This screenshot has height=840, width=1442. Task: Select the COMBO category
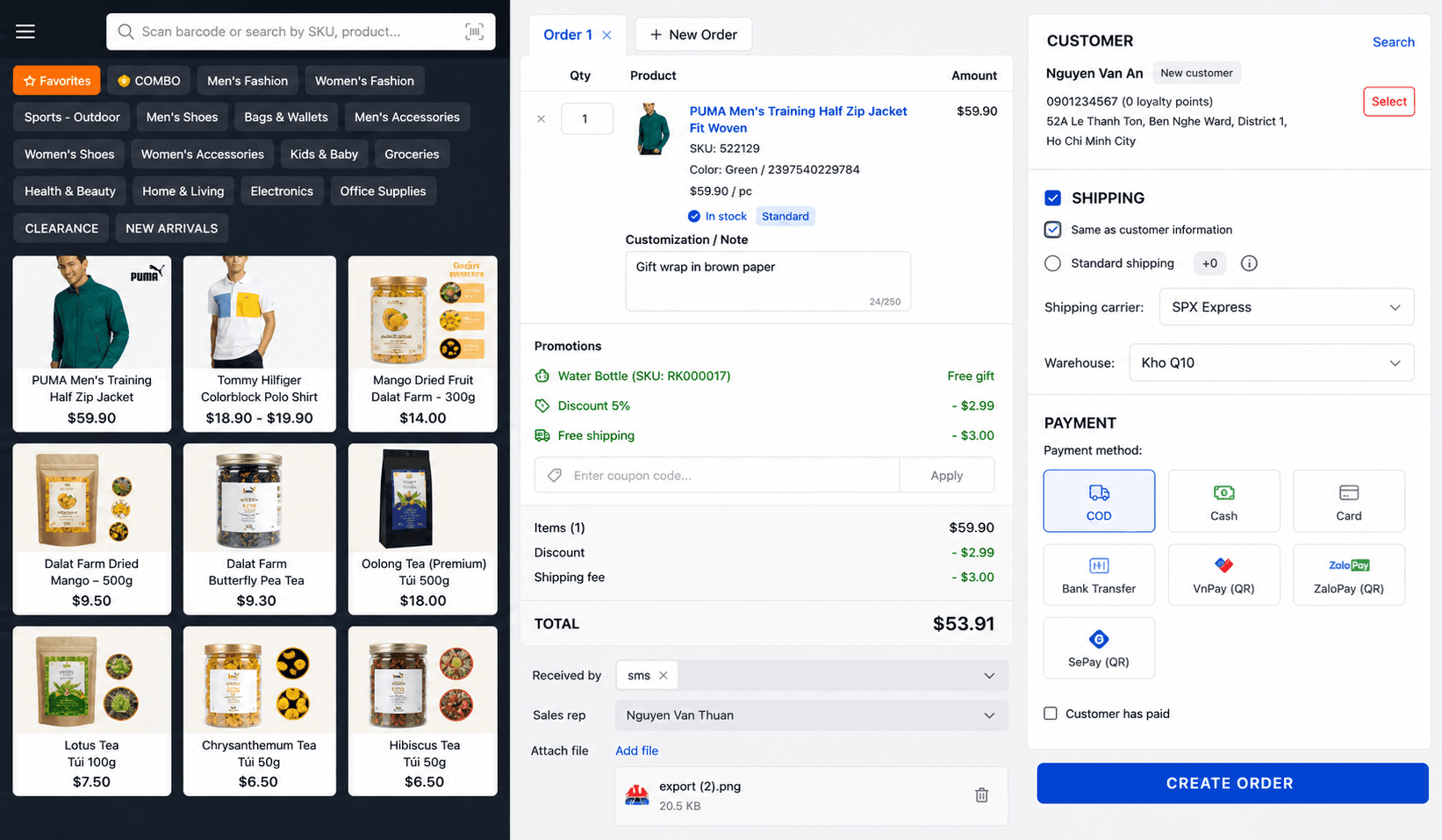[148, 81]
